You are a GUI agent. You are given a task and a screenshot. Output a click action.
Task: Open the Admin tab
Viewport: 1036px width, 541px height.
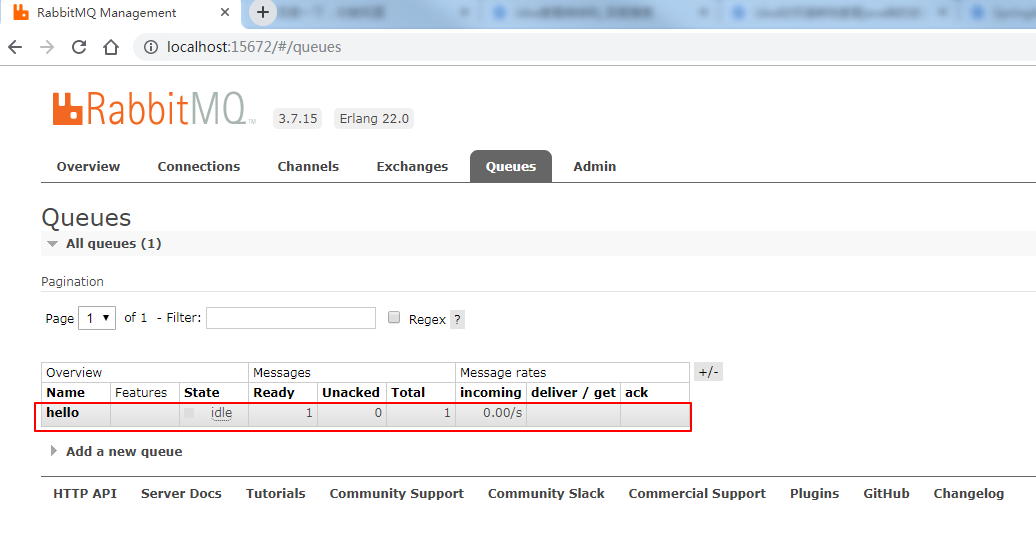(x=595, y=166)
